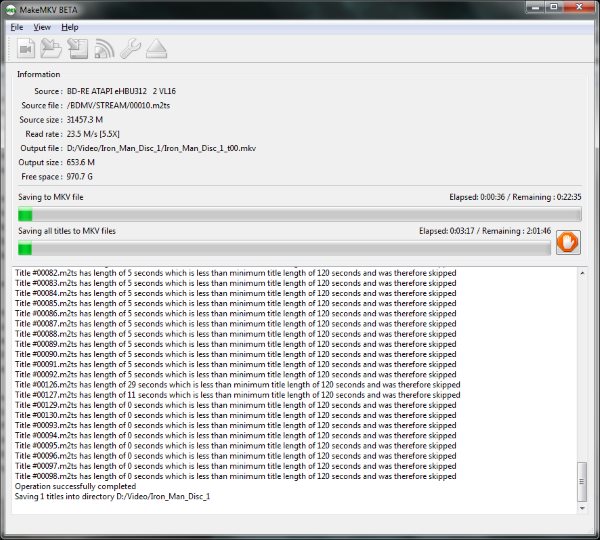This screenshot has height=540, width=600.
Task: Open Preferences via the wrench icon
Action: (x=130, y=49)
